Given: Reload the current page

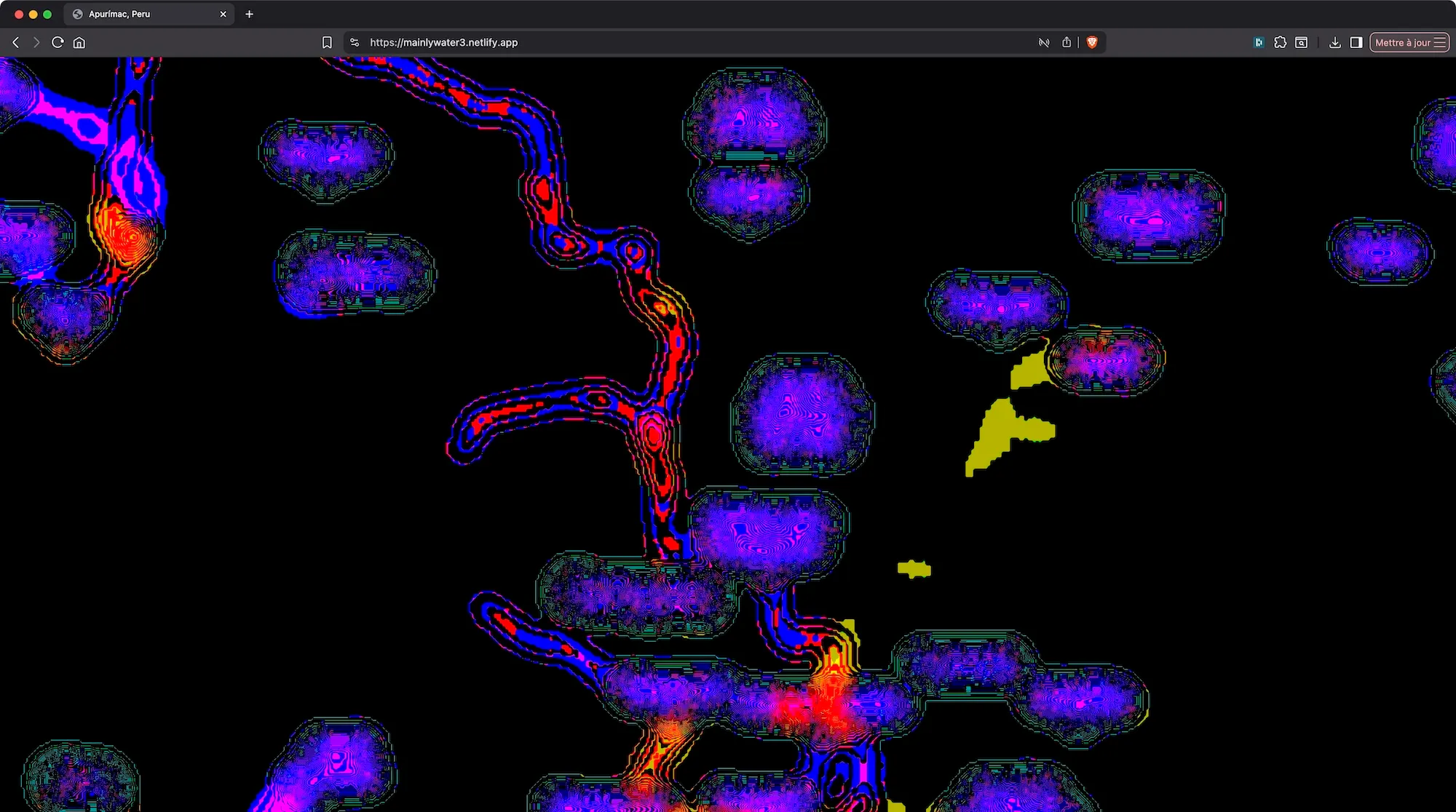Looking at the screenshot, I should [58, 42].
